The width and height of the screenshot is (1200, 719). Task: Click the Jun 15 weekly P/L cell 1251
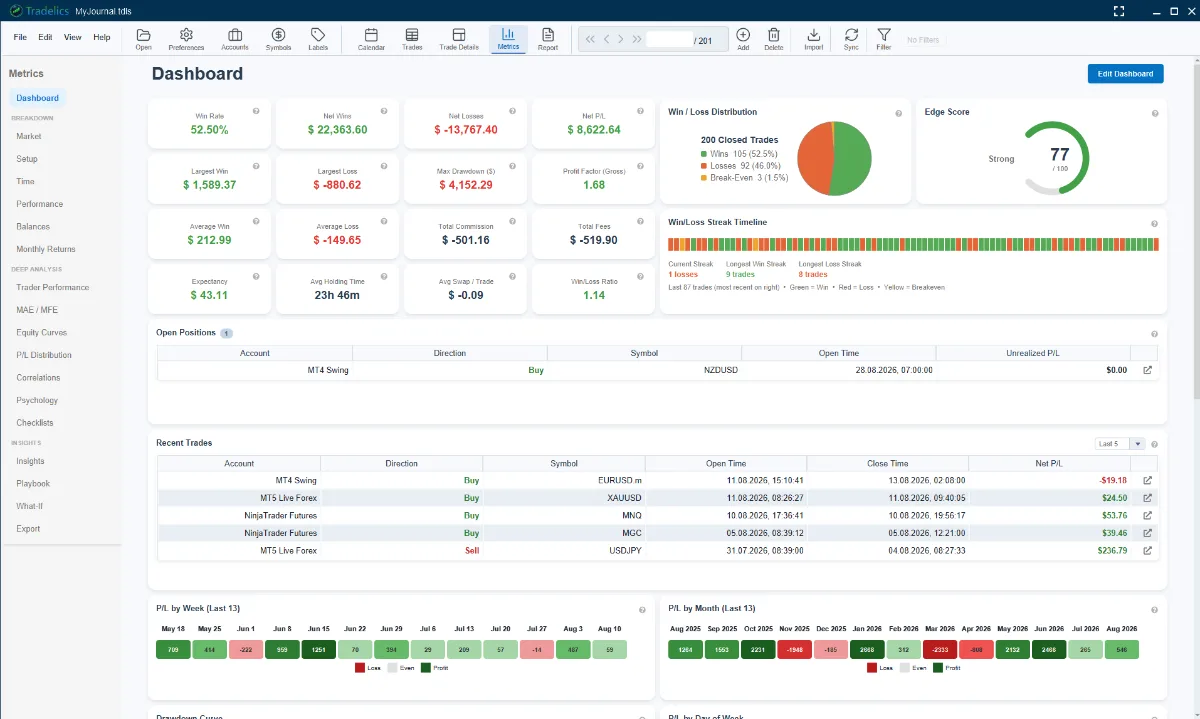point(320,650)
